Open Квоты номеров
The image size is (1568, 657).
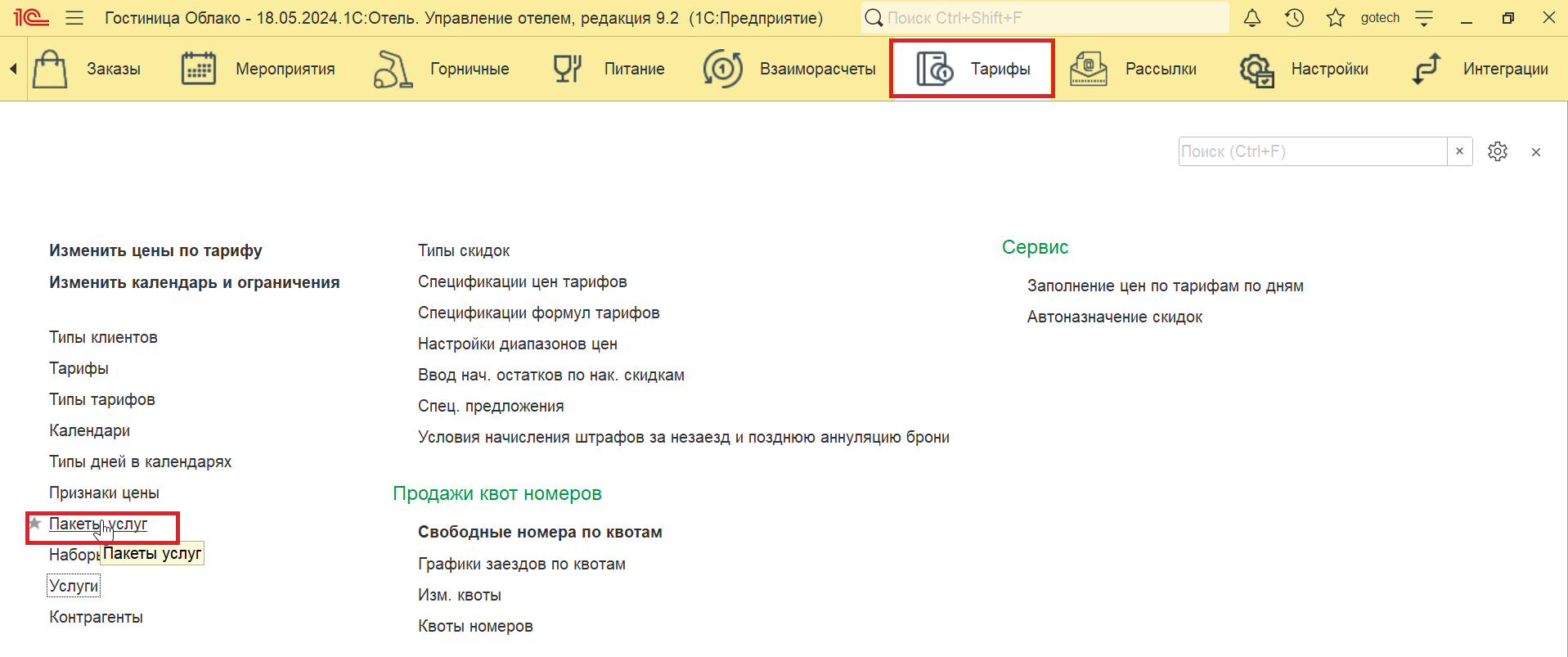point(475,626)
